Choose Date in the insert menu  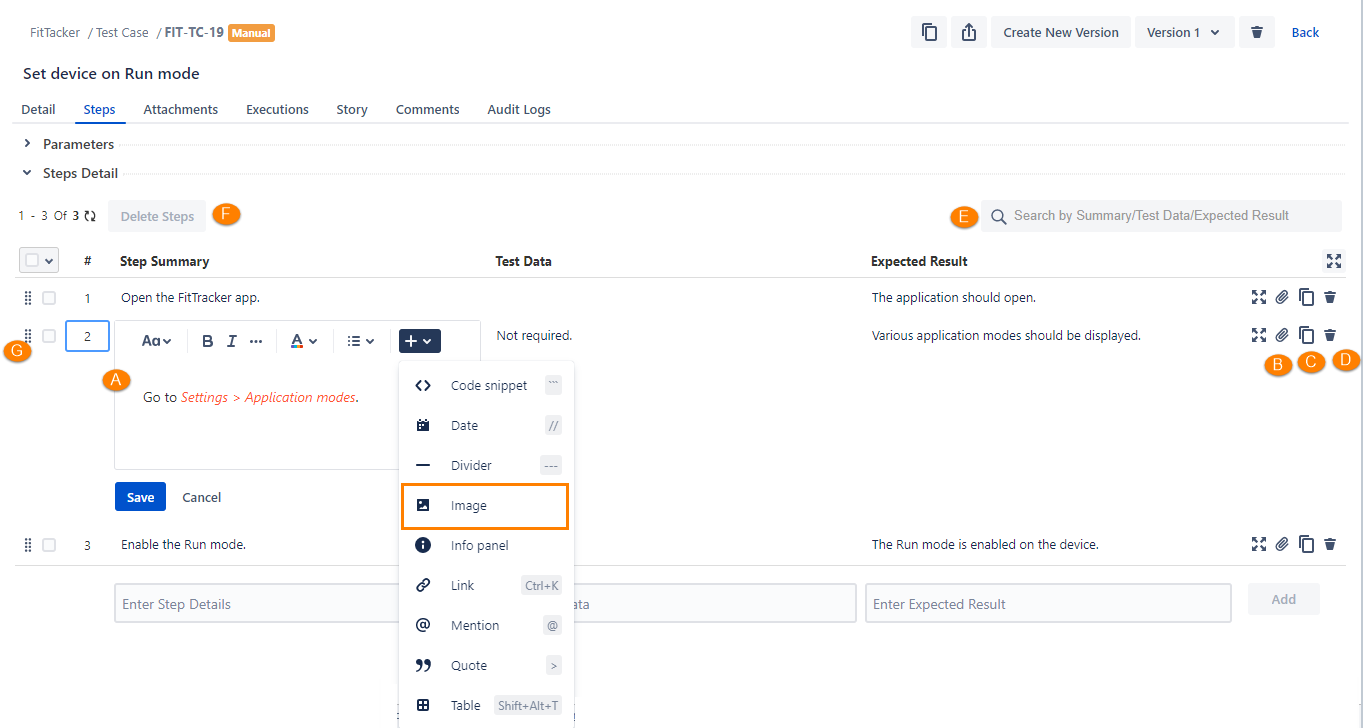click(x=487, y=425)
